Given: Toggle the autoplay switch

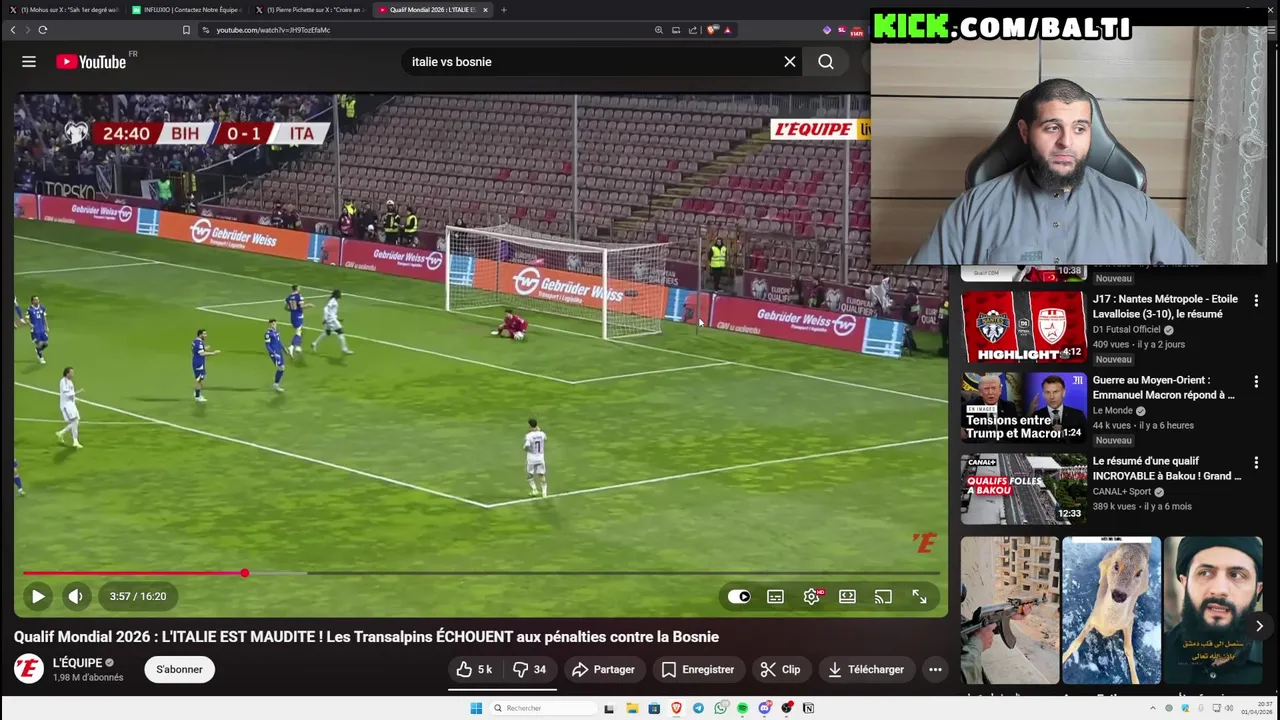Looking at the screenshot, I should [x=739, y=597].
